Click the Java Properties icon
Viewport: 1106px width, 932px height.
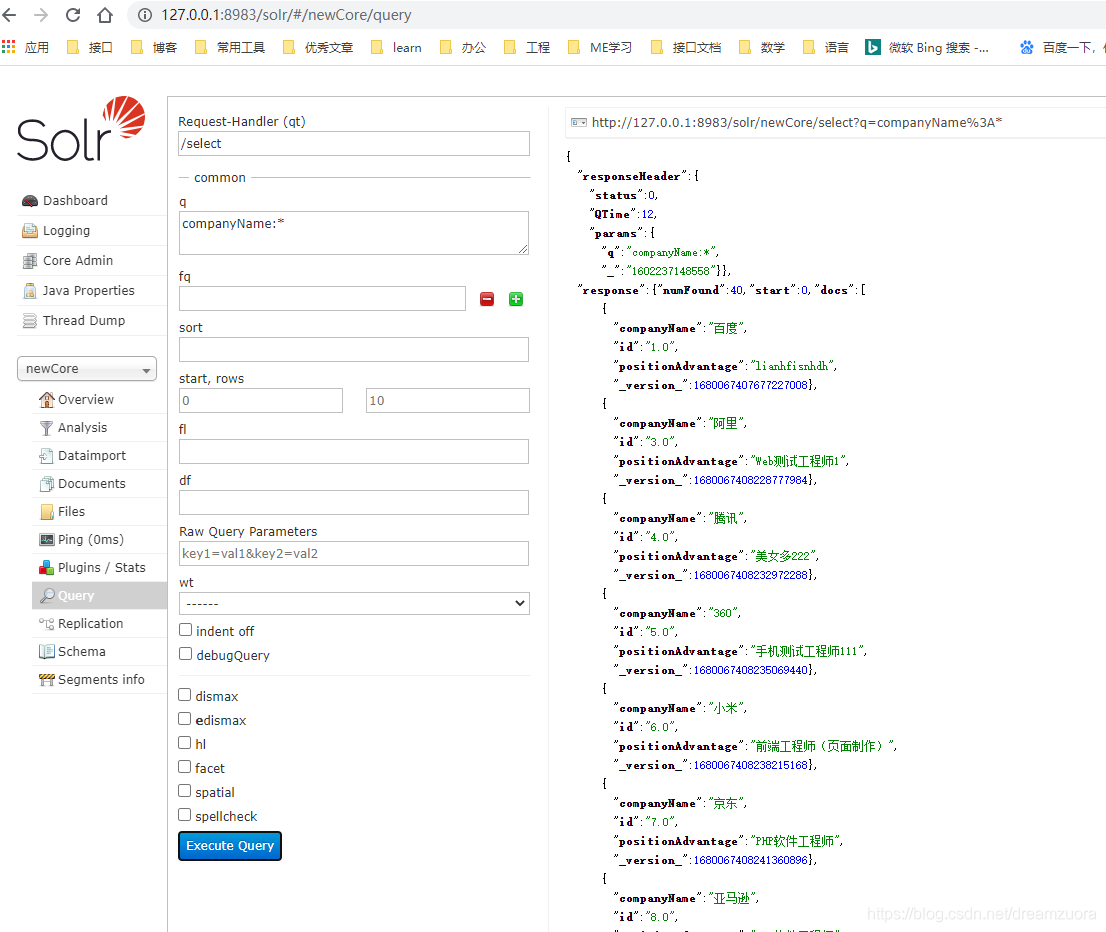[30, 291]
